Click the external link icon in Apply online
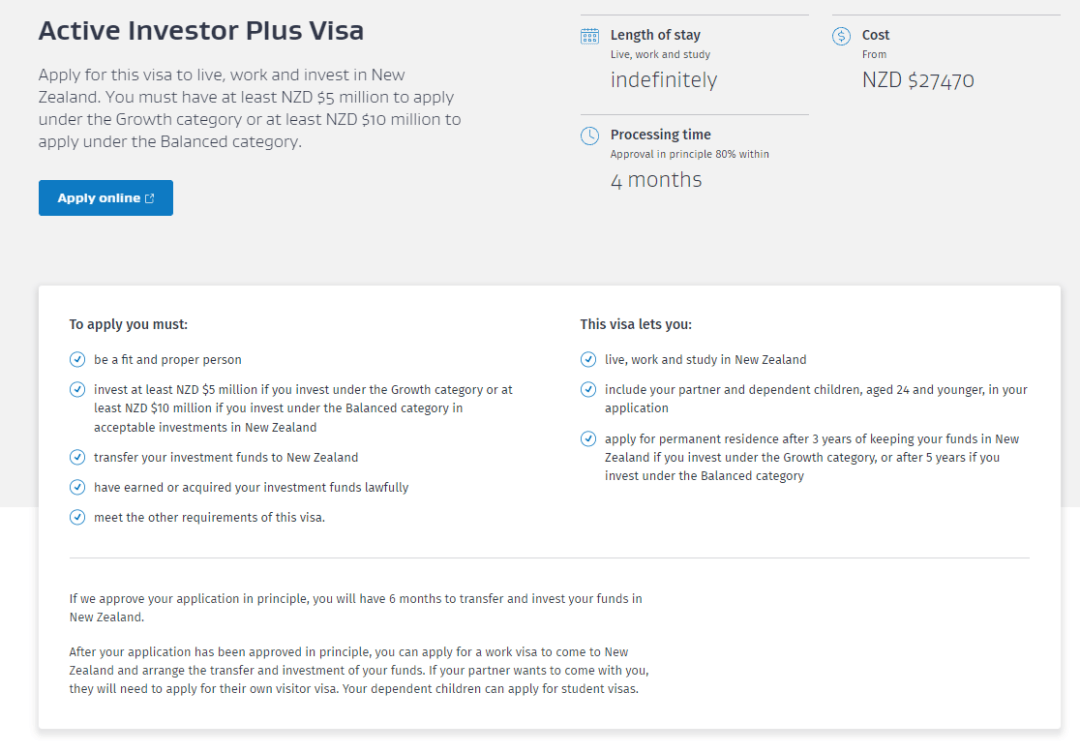 150,198
